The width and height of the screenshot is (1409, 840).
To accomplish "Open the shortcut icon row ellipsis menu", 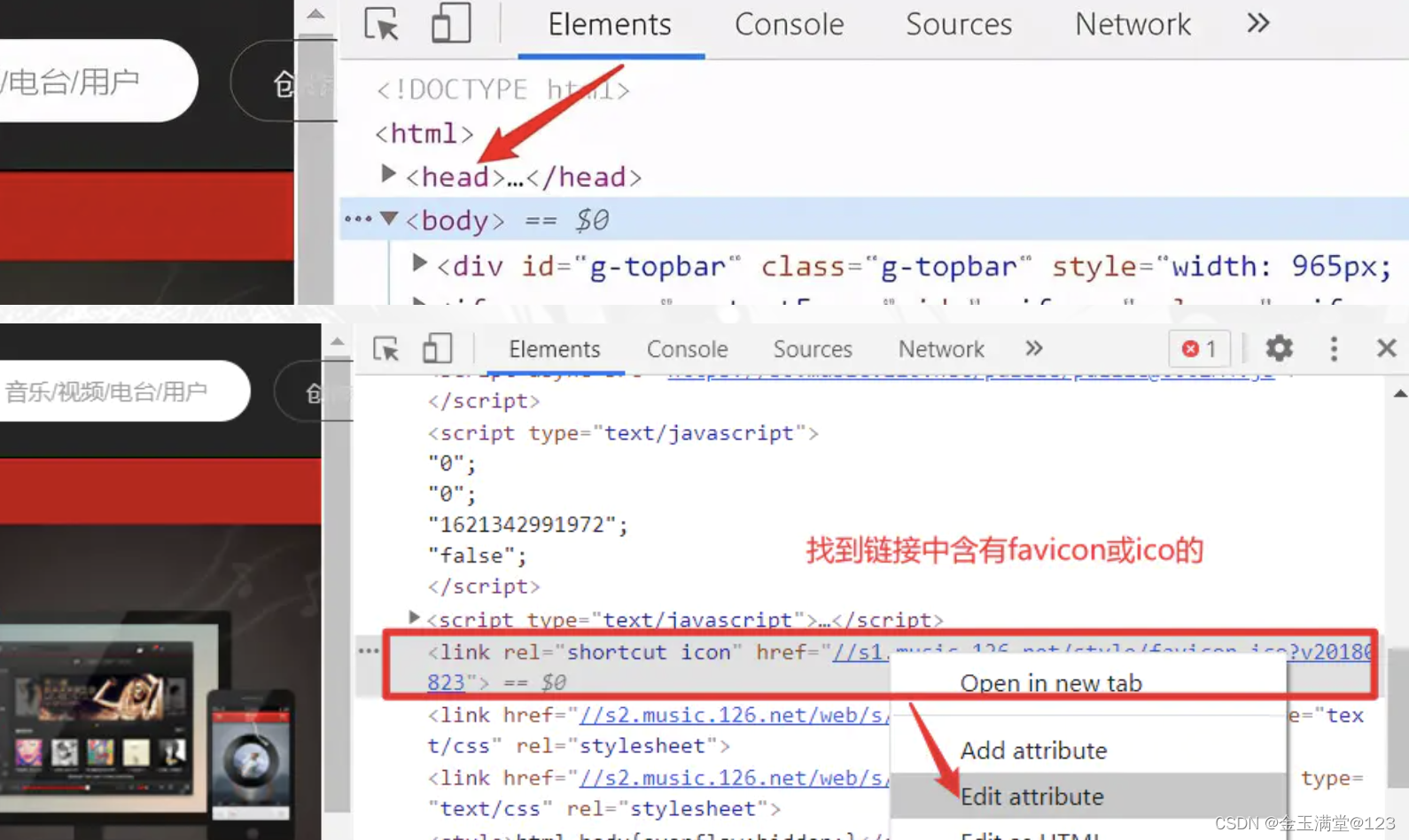I will 369,651.
